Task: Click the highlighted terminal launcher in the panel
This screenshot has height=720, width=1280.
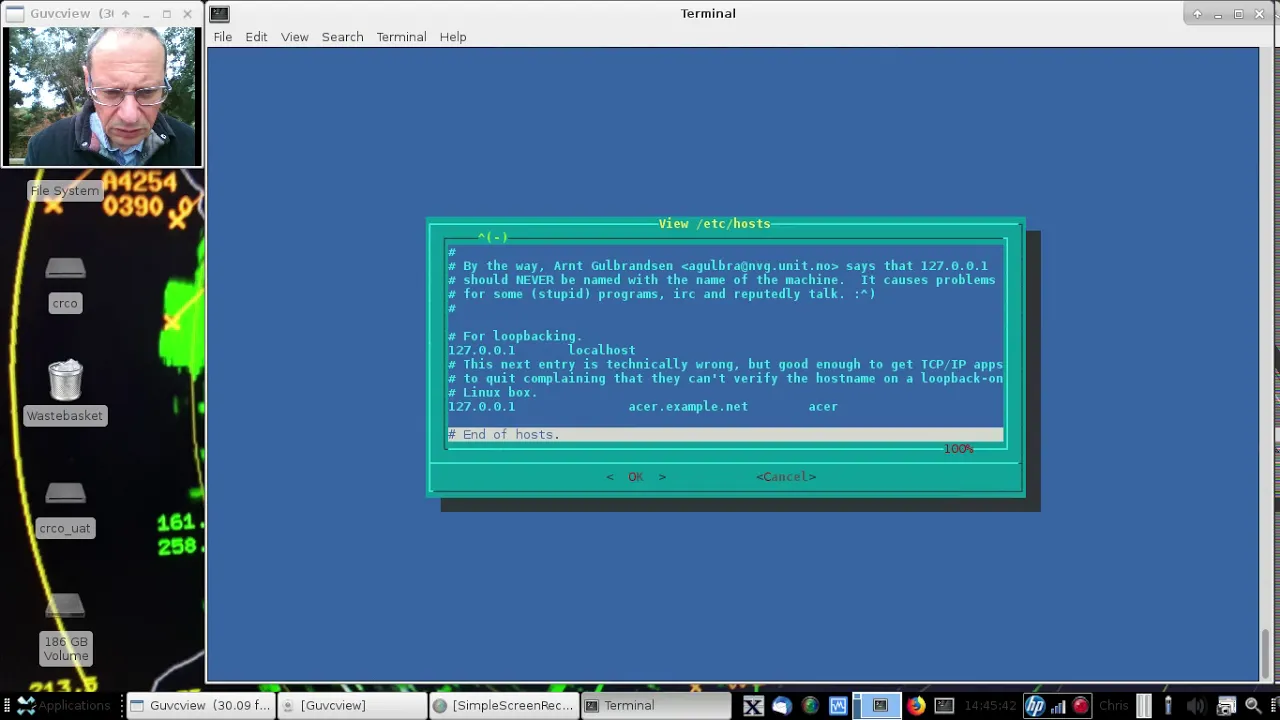Action: (x=880, y=706)
